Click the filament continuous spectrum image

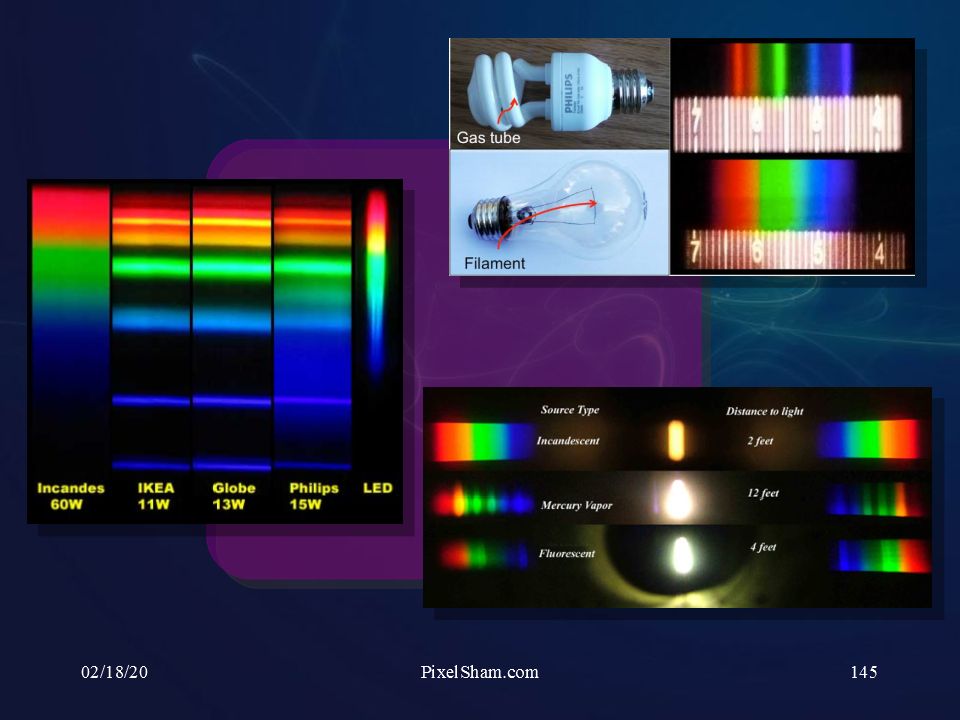pyautogui.click(x=792, y=216)
